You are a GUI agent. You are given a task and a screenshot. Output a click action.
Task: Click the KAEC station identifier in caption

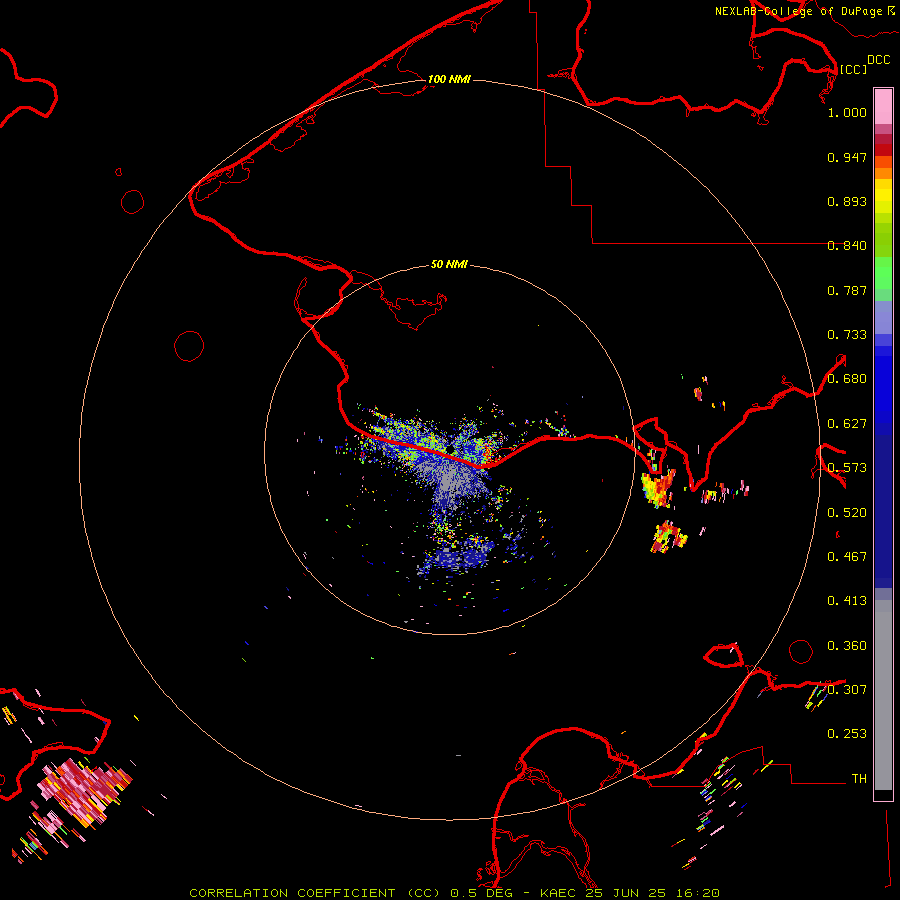click(558, 893)
